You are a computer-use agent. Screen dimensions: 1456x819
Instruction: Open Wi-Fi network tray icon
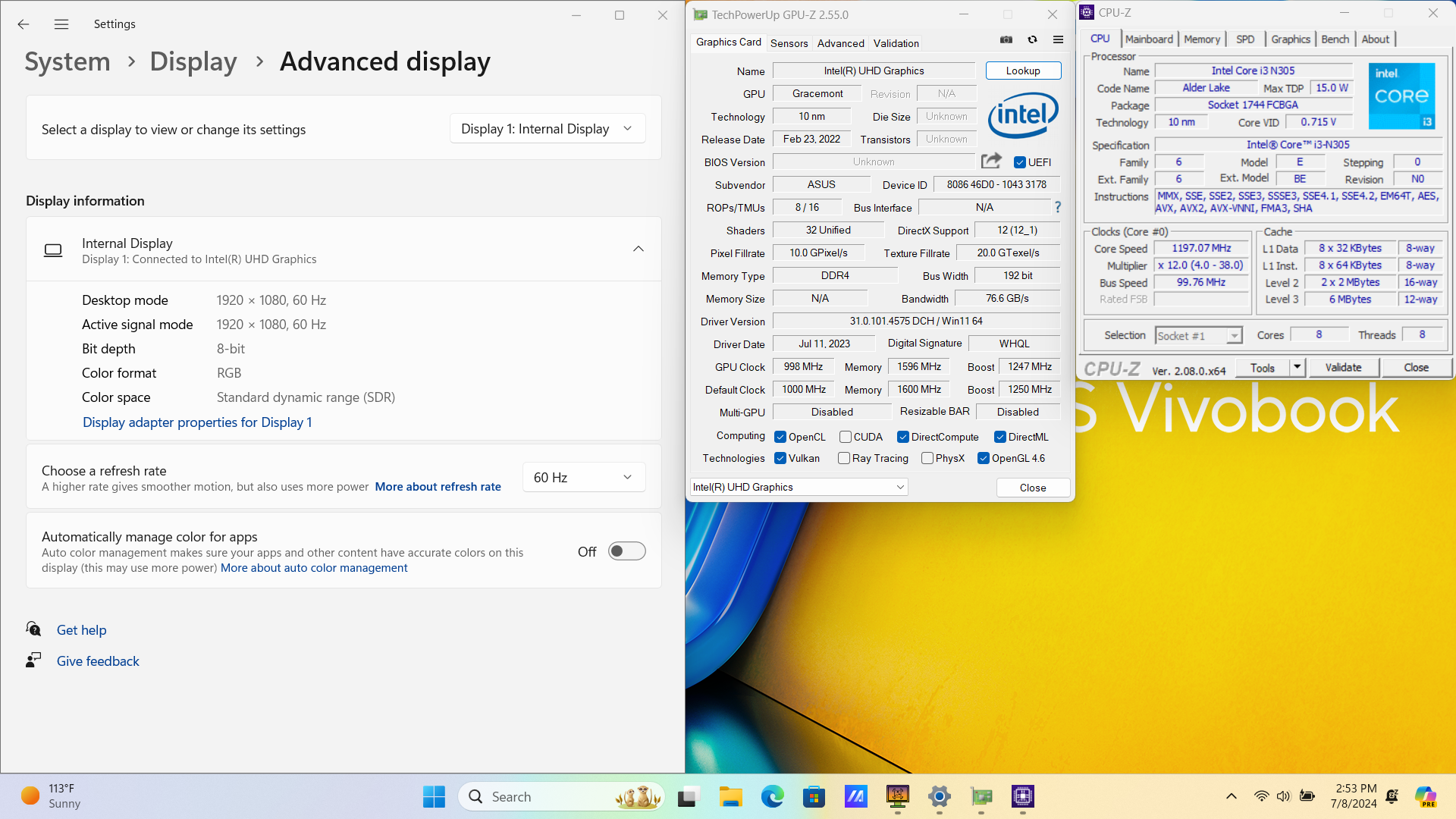tap(1261, 796)
